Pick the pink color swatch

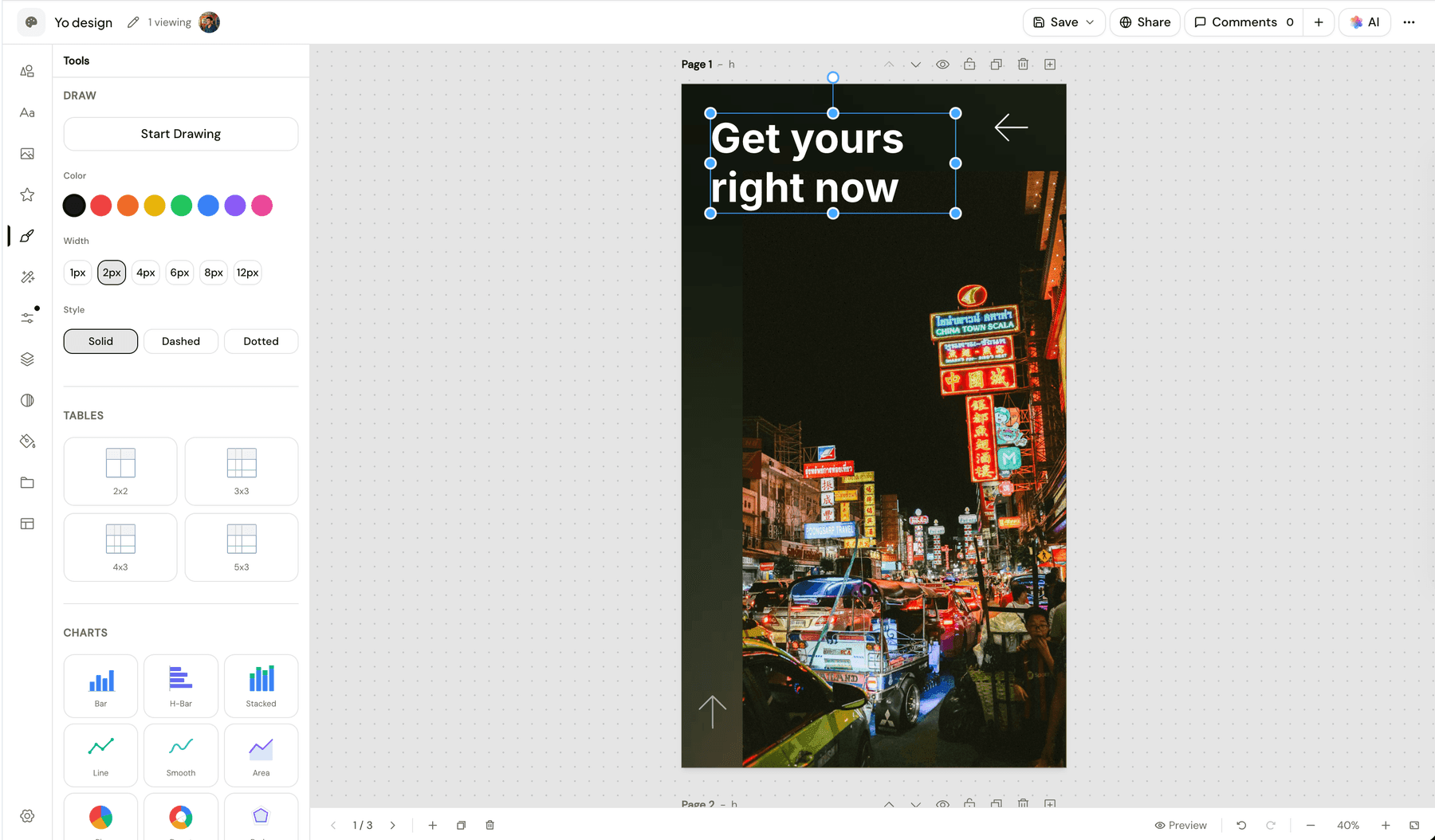pyautogui.click(x=261, y=206)
